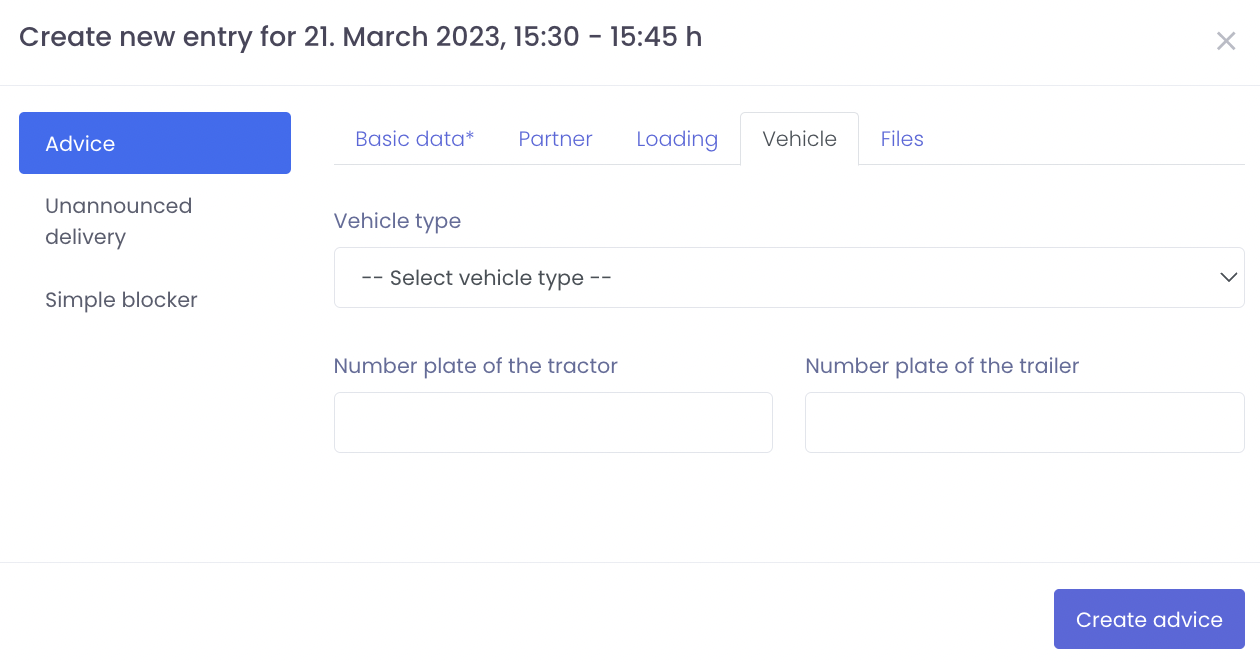The image size is (1260, 662).
Task: Click the dialog title with date
Action: pos(360,38)
